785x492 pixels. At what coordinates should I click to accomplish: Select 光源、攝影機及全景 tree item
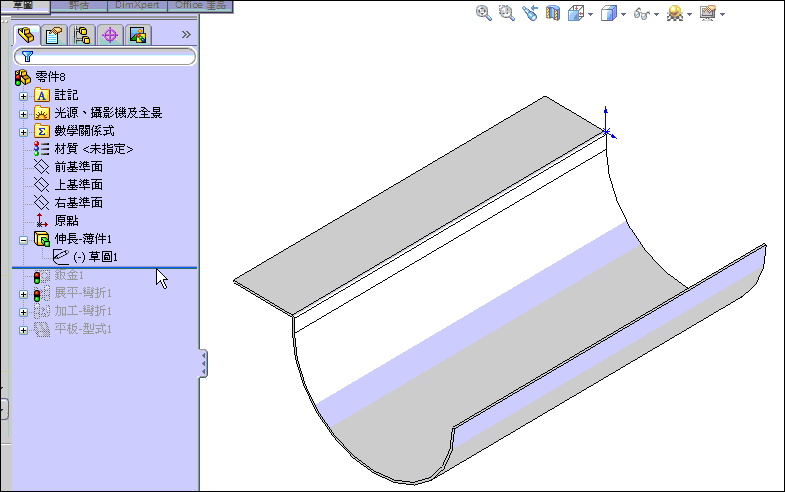click(x=108, y=113)
